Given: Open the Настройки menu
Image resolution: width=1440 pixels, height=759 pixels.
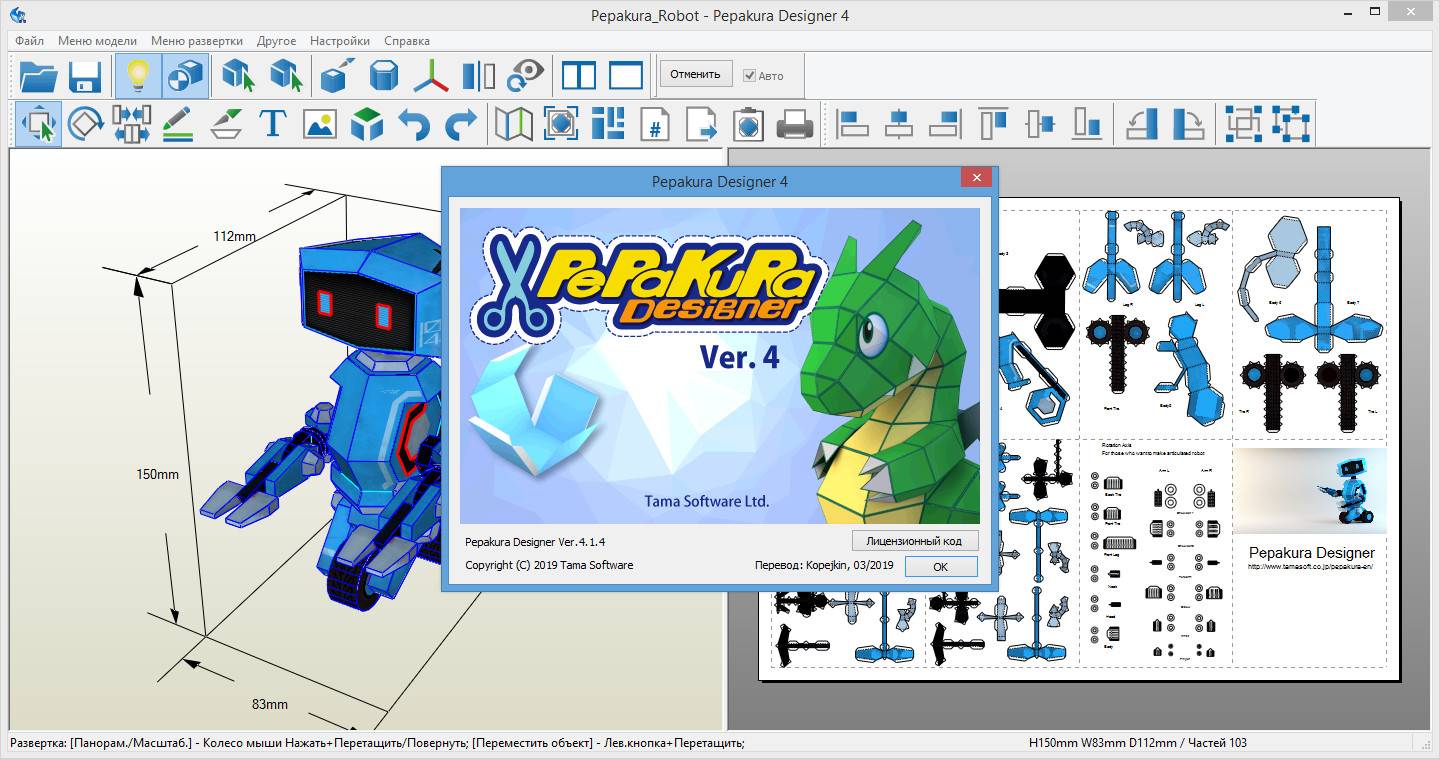Looking at the screenshot, I should pos(340,41).
